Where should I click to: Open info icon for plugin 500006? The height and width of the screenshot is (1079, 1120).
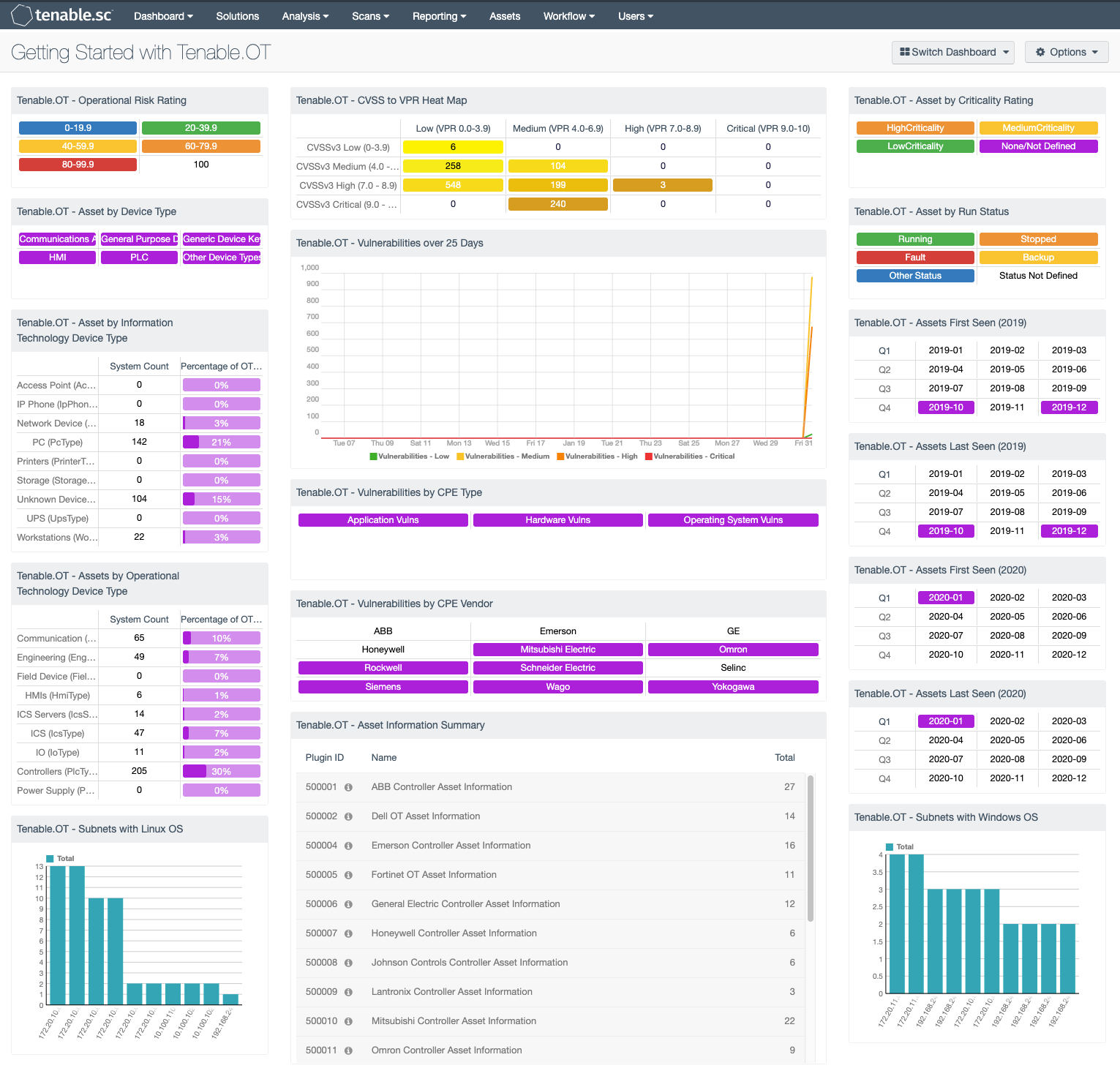[348, 905]
